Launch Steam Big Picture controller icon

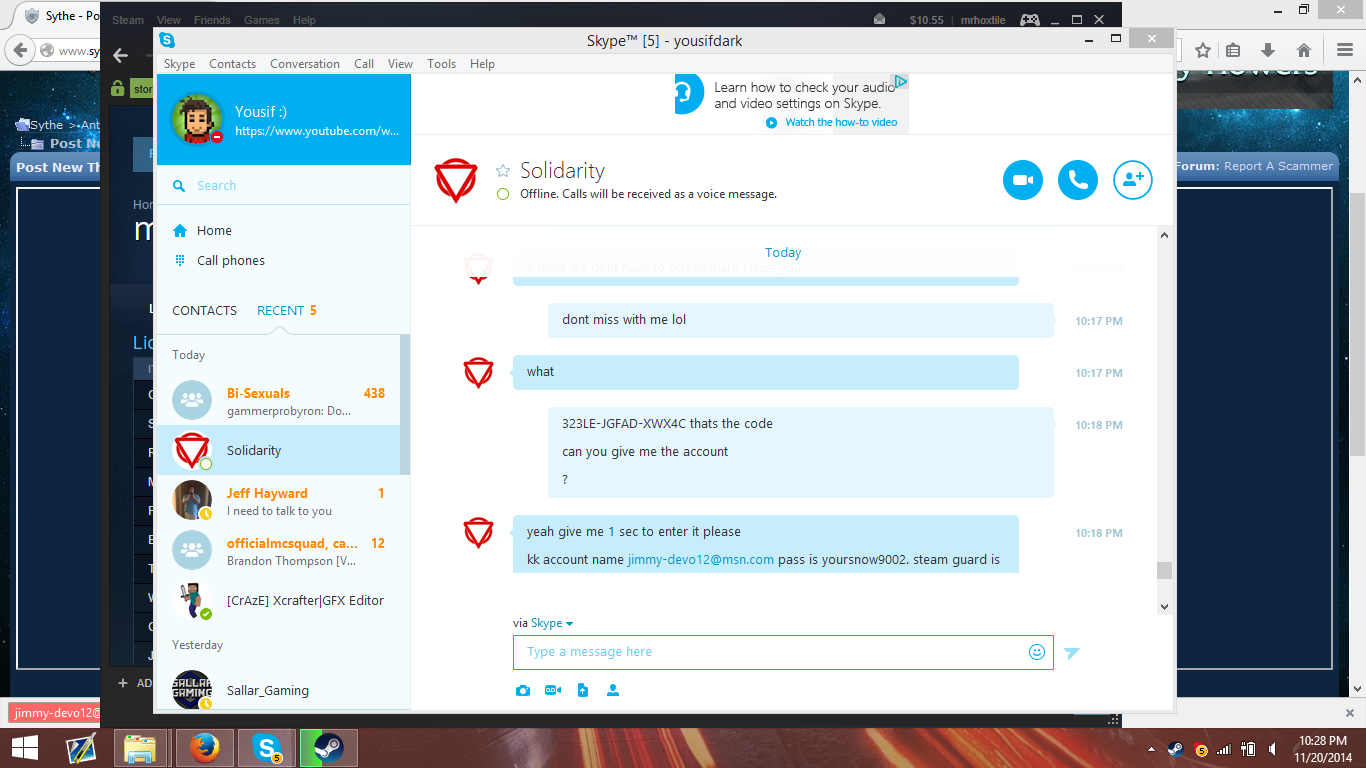pos(1029,19)
